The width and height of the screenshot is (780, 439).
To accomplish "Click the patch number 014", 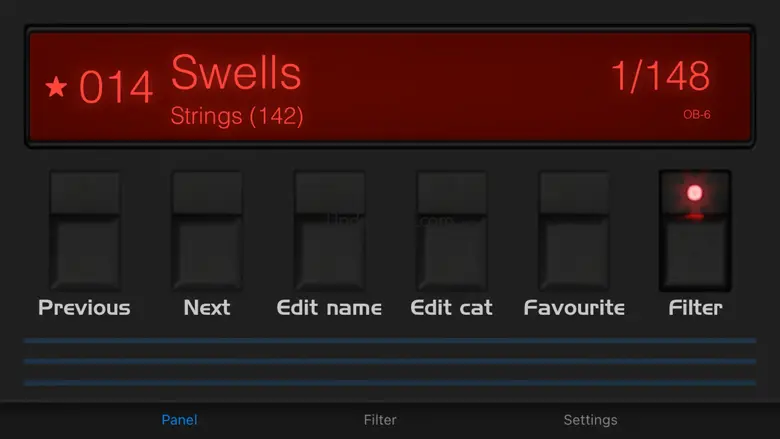I will pyautogui.click(x=116, y=87).
